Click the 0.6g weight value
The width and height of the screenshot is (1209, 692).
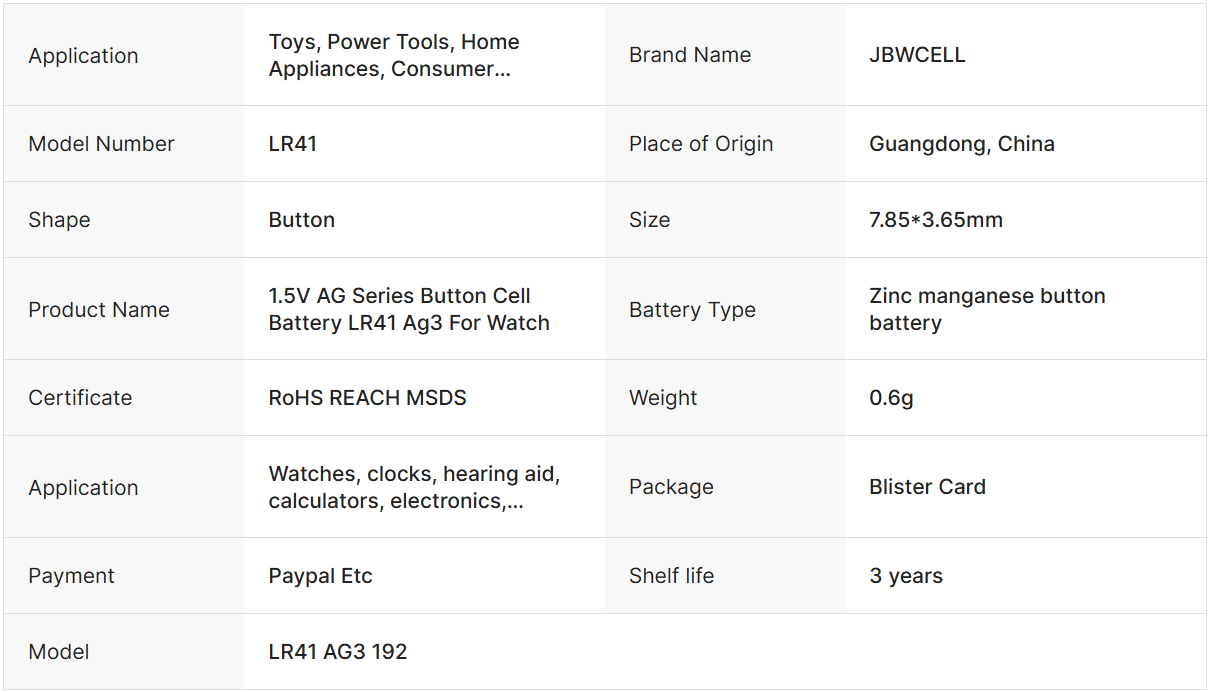coord(891,398)
